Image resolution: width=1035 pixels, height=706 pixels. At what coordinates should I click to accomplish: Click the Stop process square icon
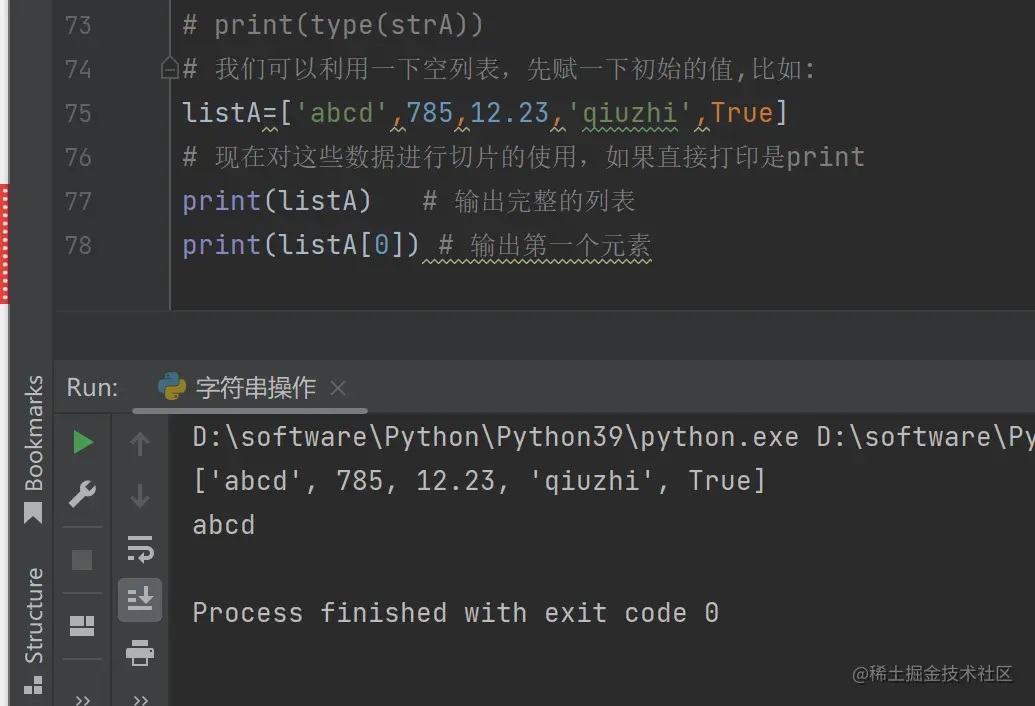coord(82,560)
